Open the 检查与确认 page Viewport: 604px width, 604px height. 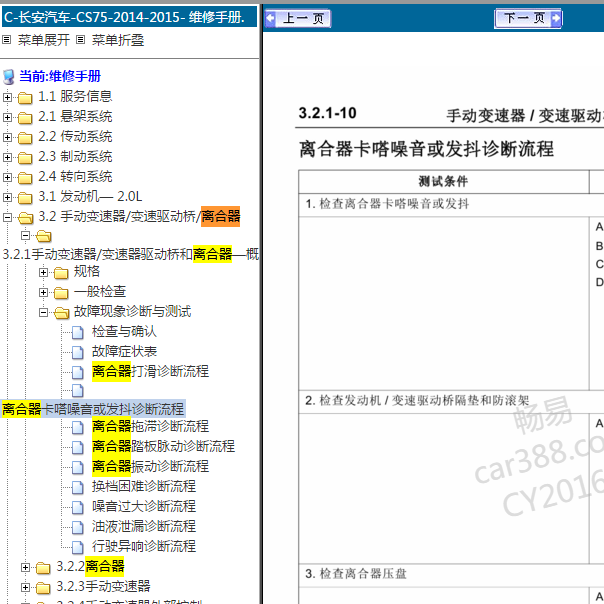point(124,332)
